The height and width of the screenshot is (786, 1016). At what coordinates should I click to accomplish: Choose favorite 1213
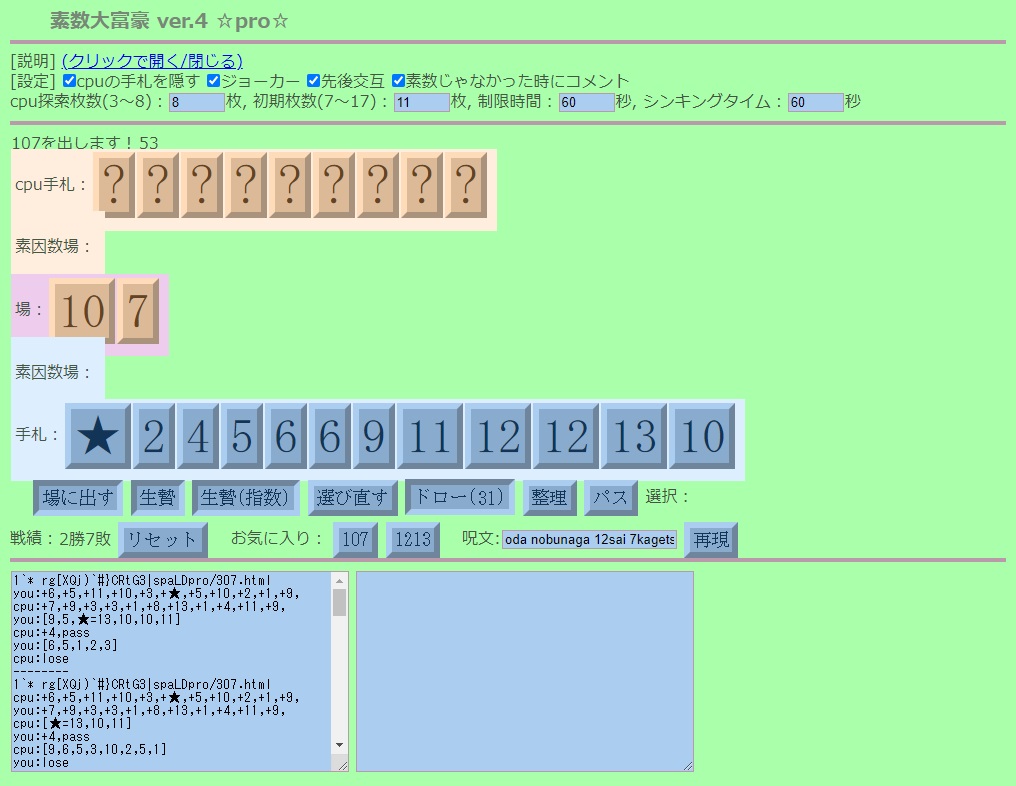(413, 540)
